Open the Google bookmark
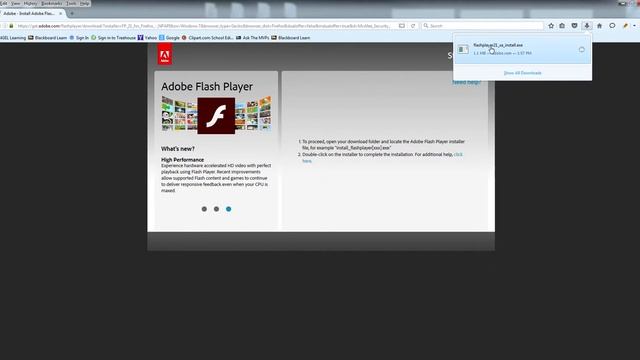The height and width of the screenshot is (360, 640). pyautogui.click(x=169, y=38)
